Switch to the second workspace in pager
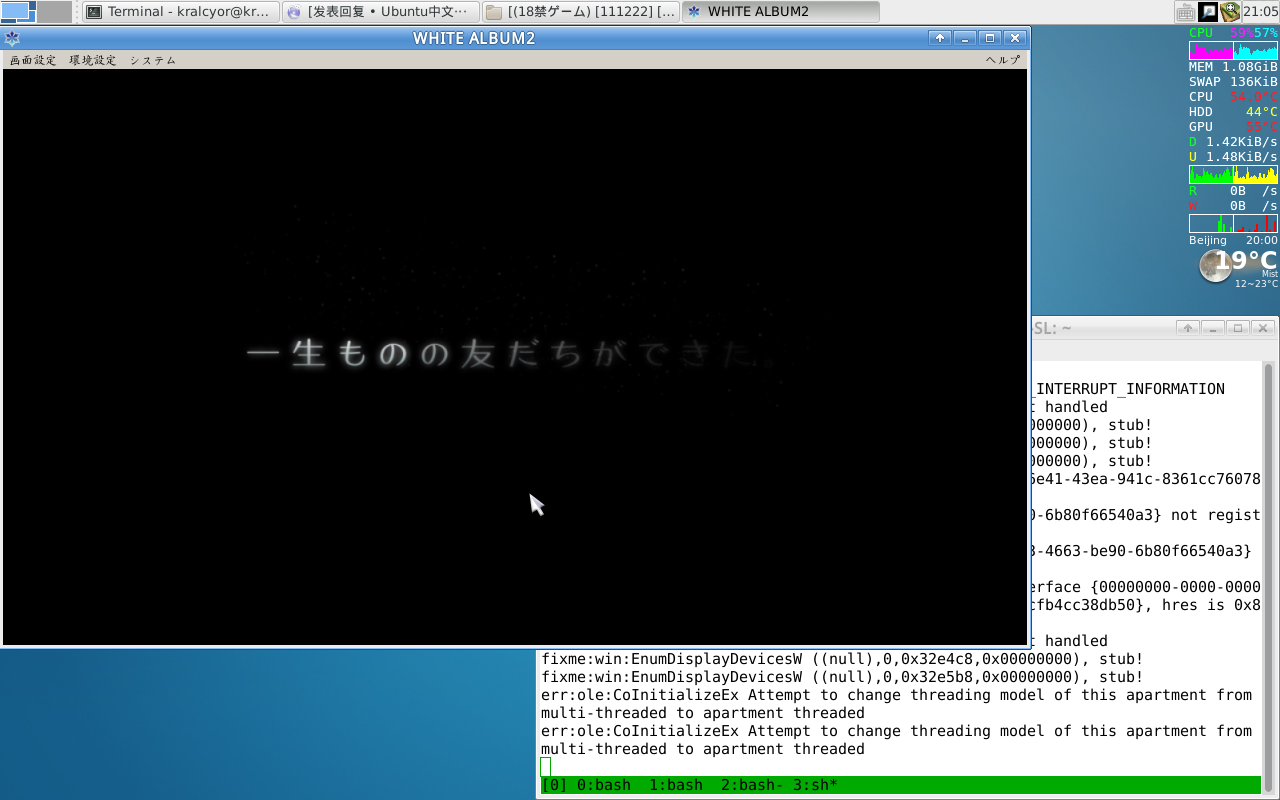Screen dimensions: 1280x800 (55, 12)
